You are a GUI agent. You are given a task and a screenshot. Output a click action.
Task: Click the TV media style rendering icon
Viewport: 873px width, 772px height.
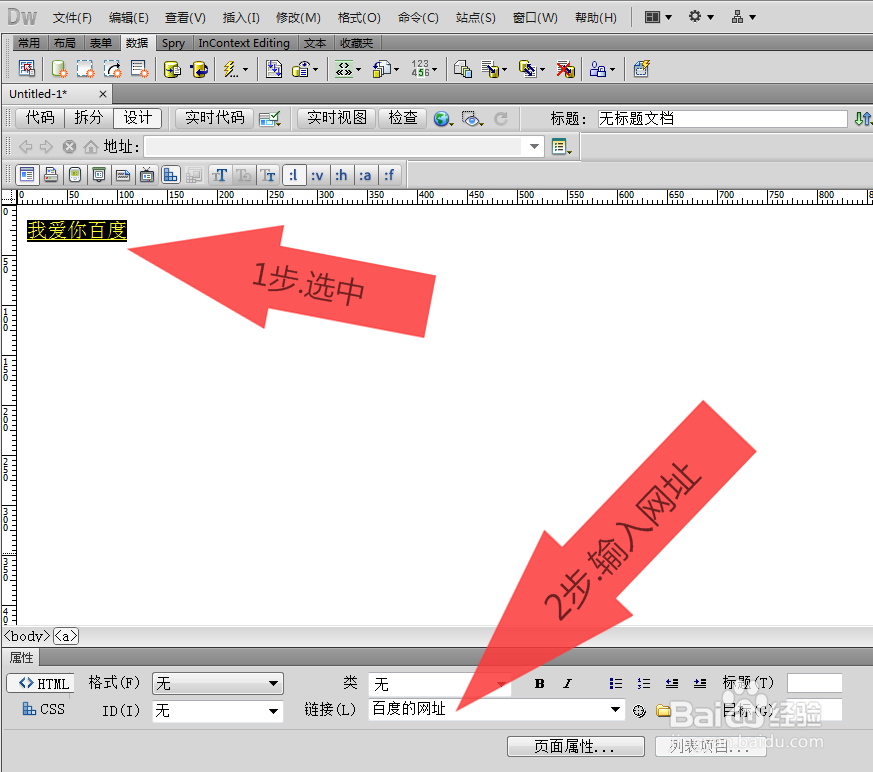147,175
